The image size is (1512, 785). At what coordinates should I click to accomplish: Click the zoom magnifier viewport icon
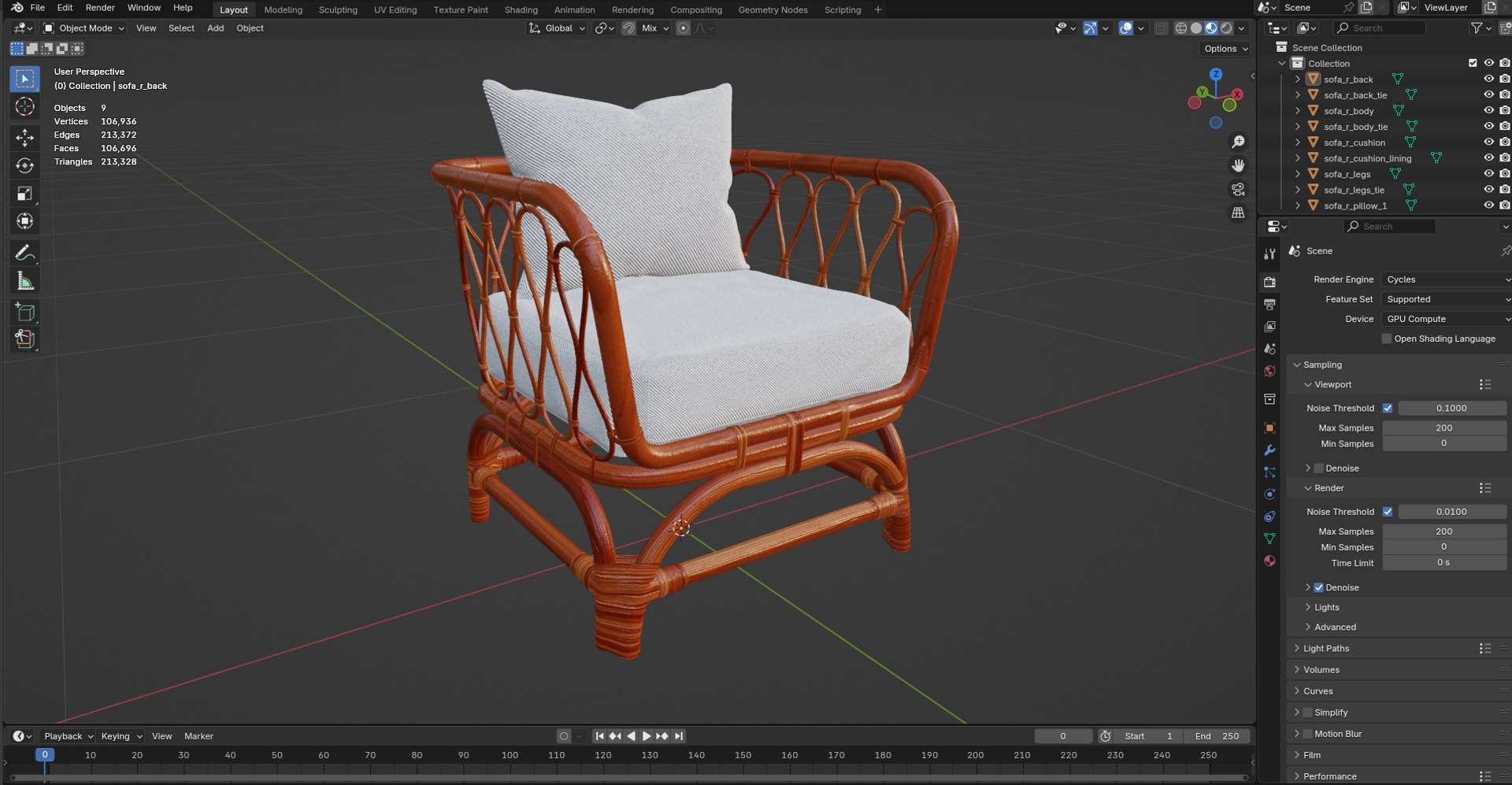pyautogui.click(x=1238, y=142)
